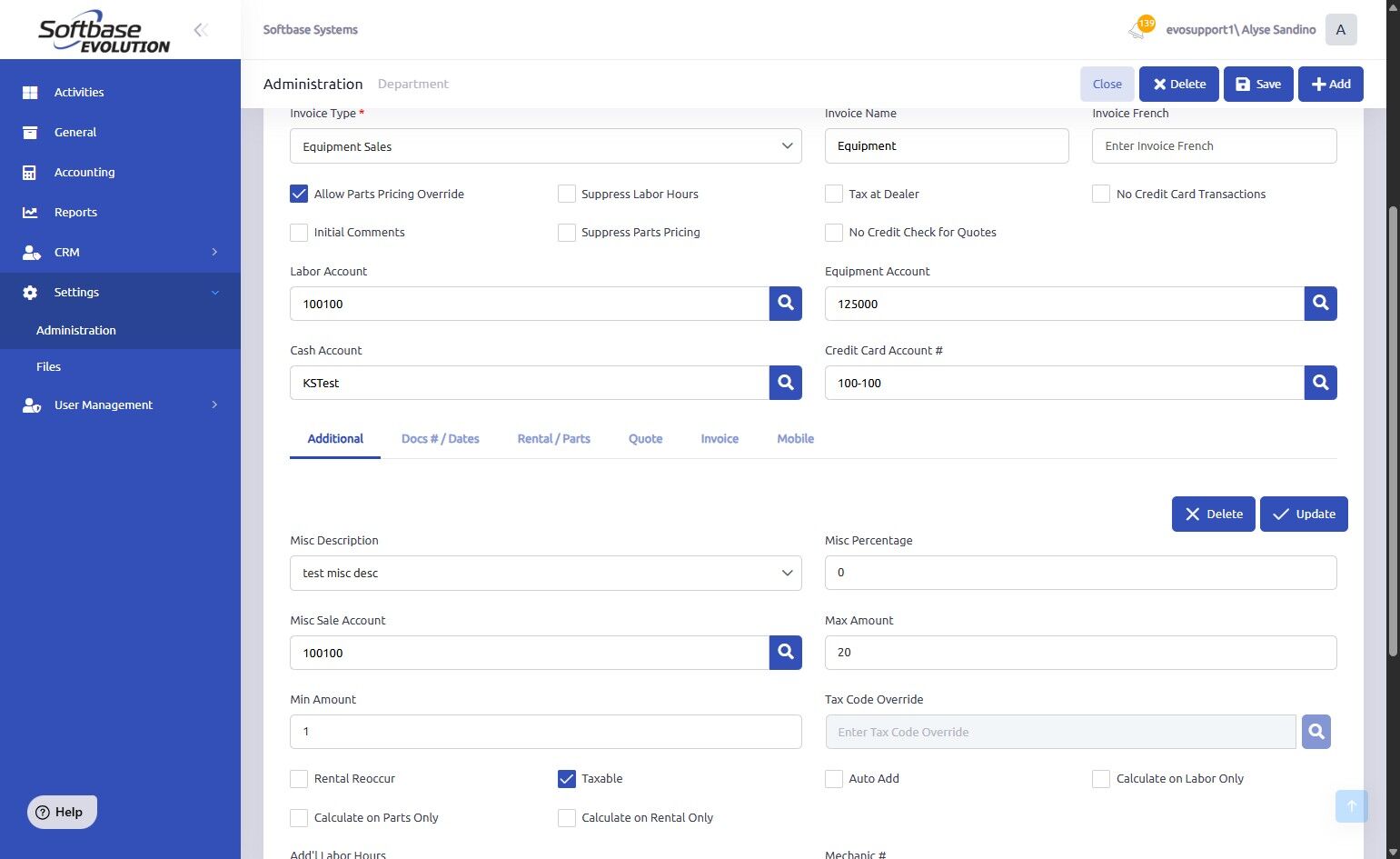Switch to the Docs # / Dates tab
Screen dimensions: 1400x859
click(x=440, y=438)
